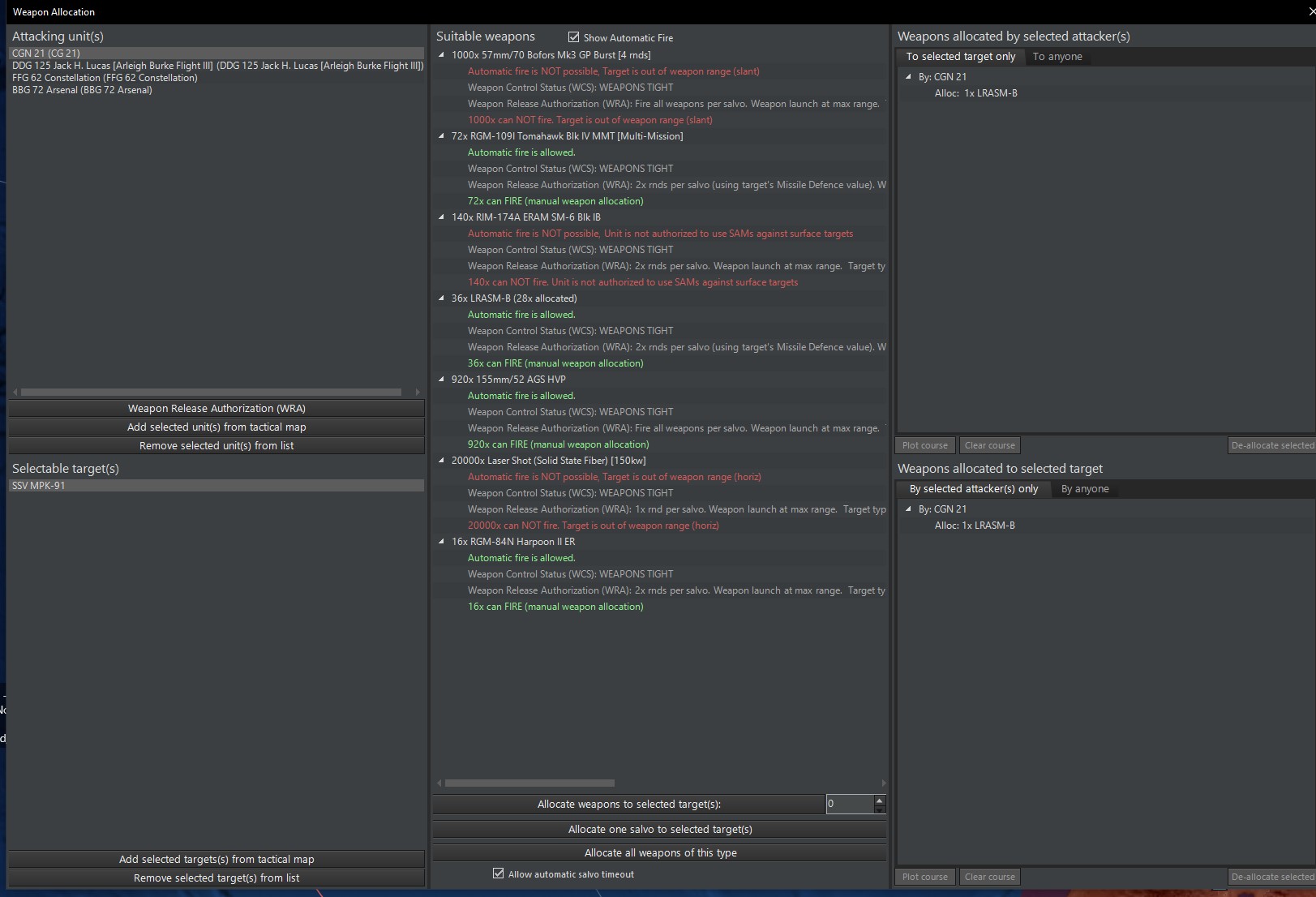This screenshot has height=897, width=1316.
Task: Collapse By: CGN 21 under allocated to target
Action: [x=908, y=509]
